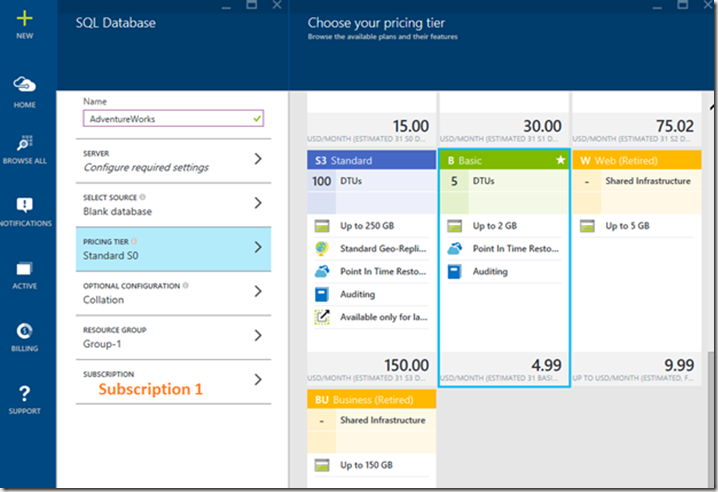718x492 pixels.
Task: Select the BU Business (Retired) tier header
Action: (x=371, y=399)
